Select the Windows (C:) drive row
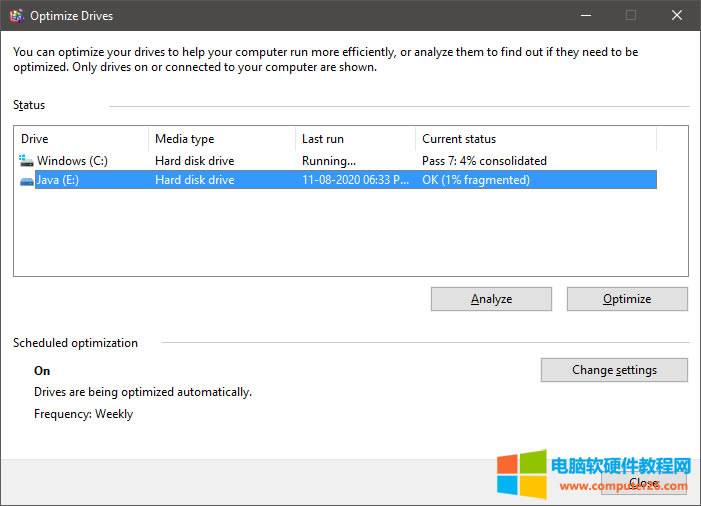Viewport: 701px width, 506px height. click(x=72, y=160)
